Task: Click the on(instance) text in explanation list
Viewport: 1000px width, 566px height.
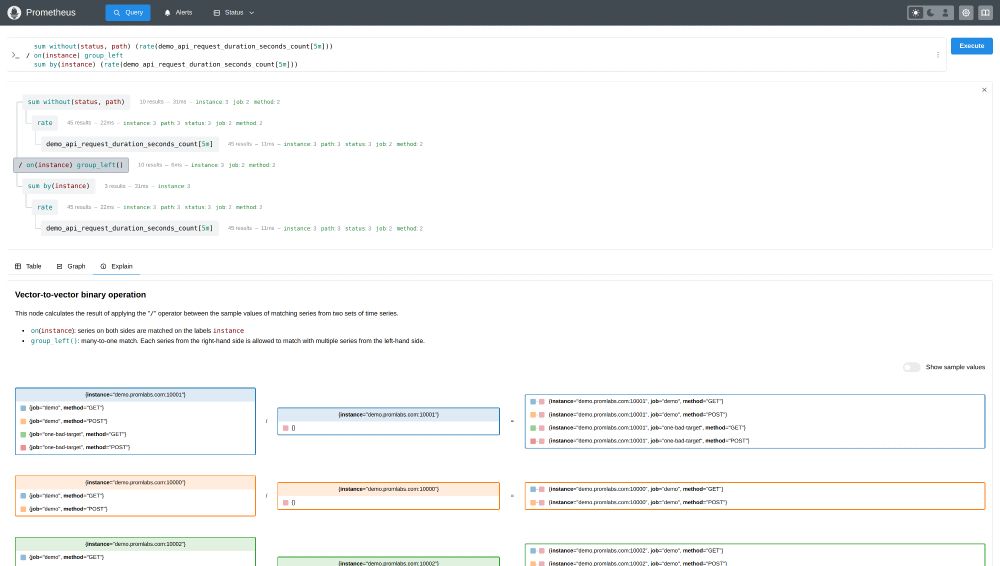Action: coord(52,331)
